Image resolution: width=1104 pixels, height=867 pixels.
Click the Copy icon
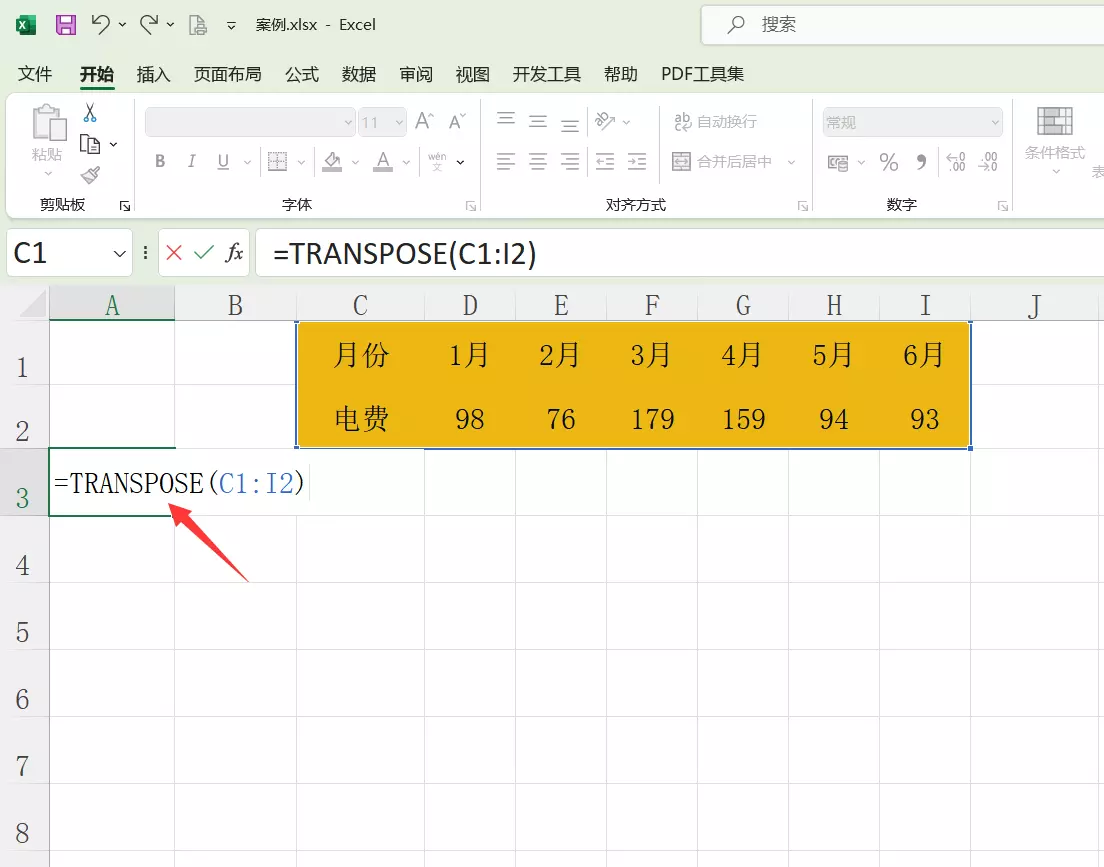[89, 144]
